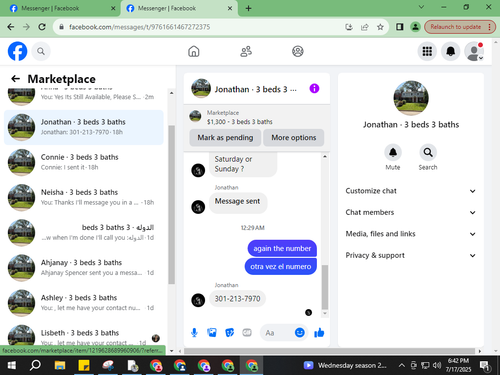Open the Arabic-named beds 3 baths conversation
This screenshot has width=500, height=375.
click(83, 233)
